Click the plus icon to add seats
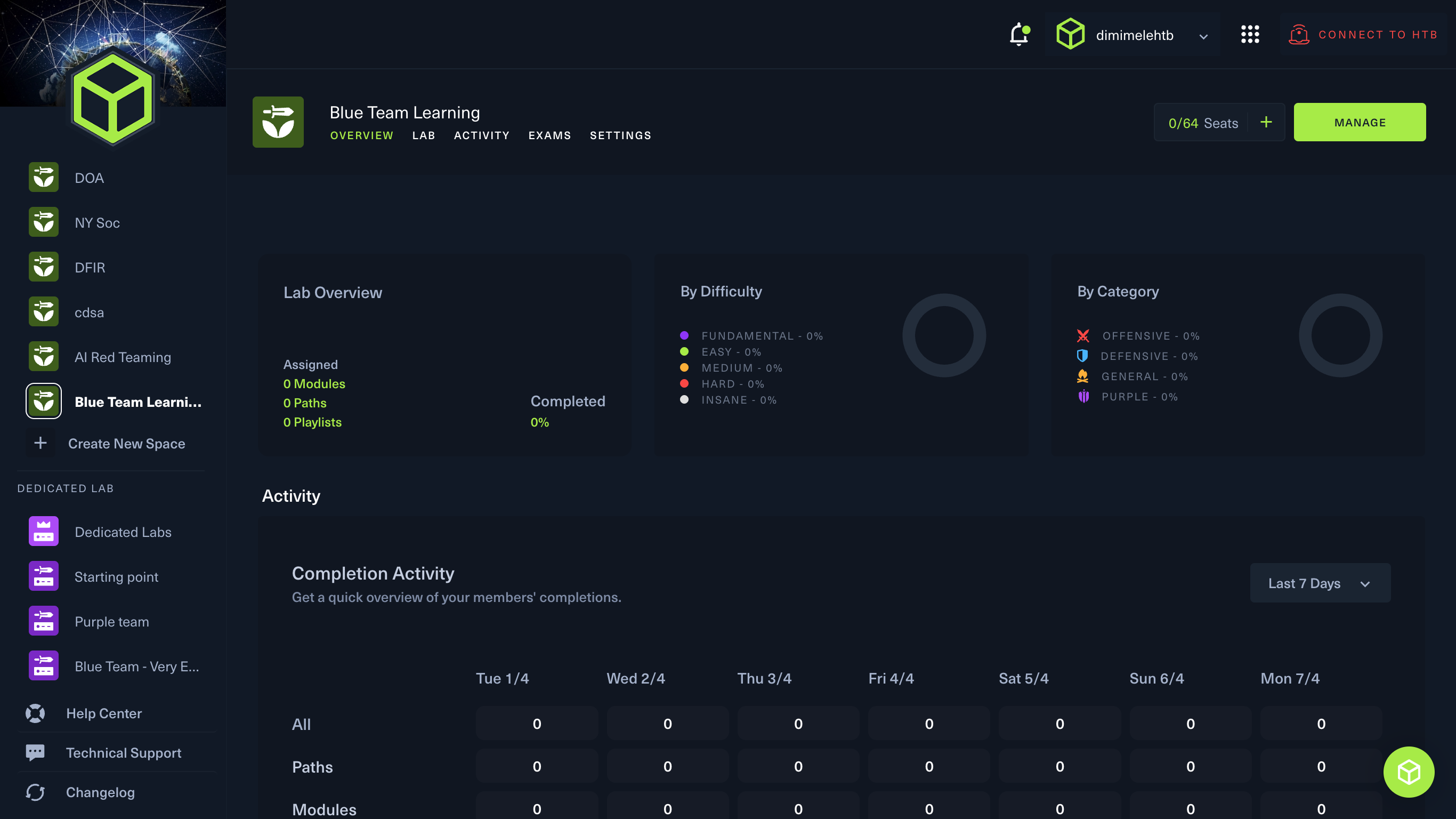Image resolution: width=1456 pixels, height=819 pixels. (1266, 122)
